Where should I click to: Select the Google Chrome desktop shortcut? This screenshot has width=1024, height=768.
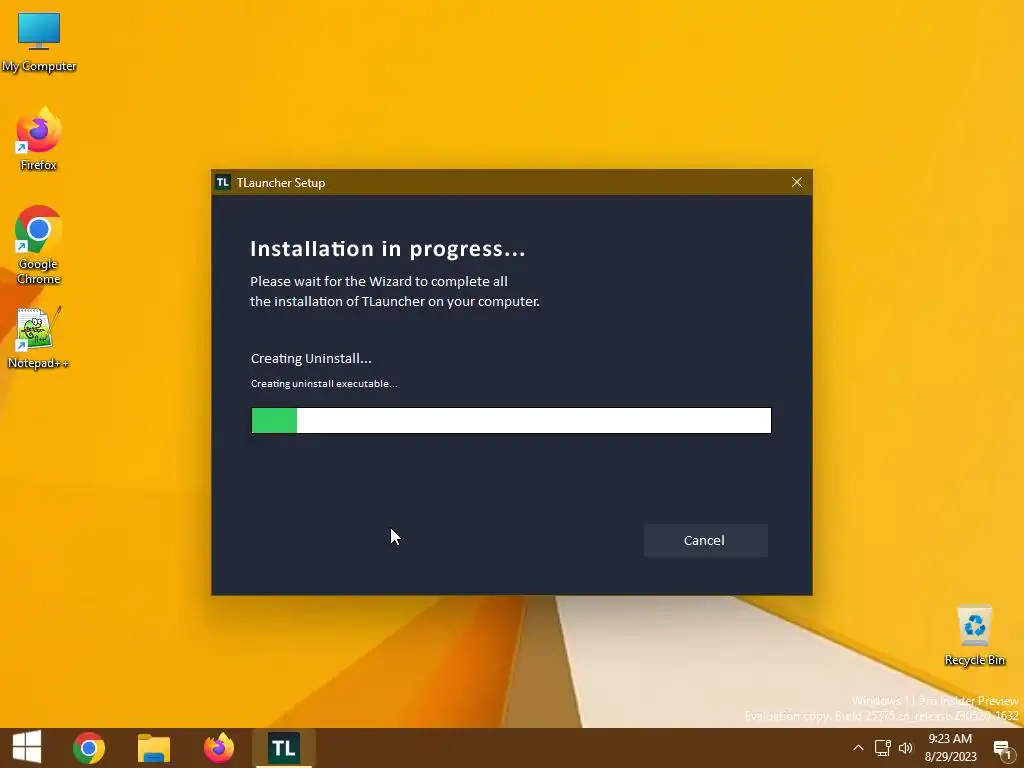click(39, 246)
